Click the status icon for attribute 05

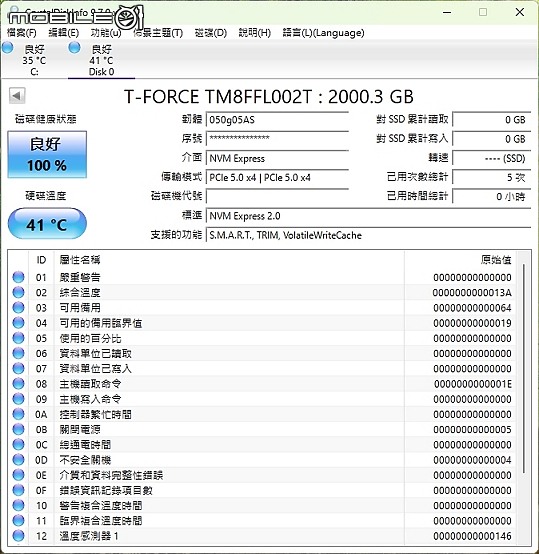tap(18, 338)
